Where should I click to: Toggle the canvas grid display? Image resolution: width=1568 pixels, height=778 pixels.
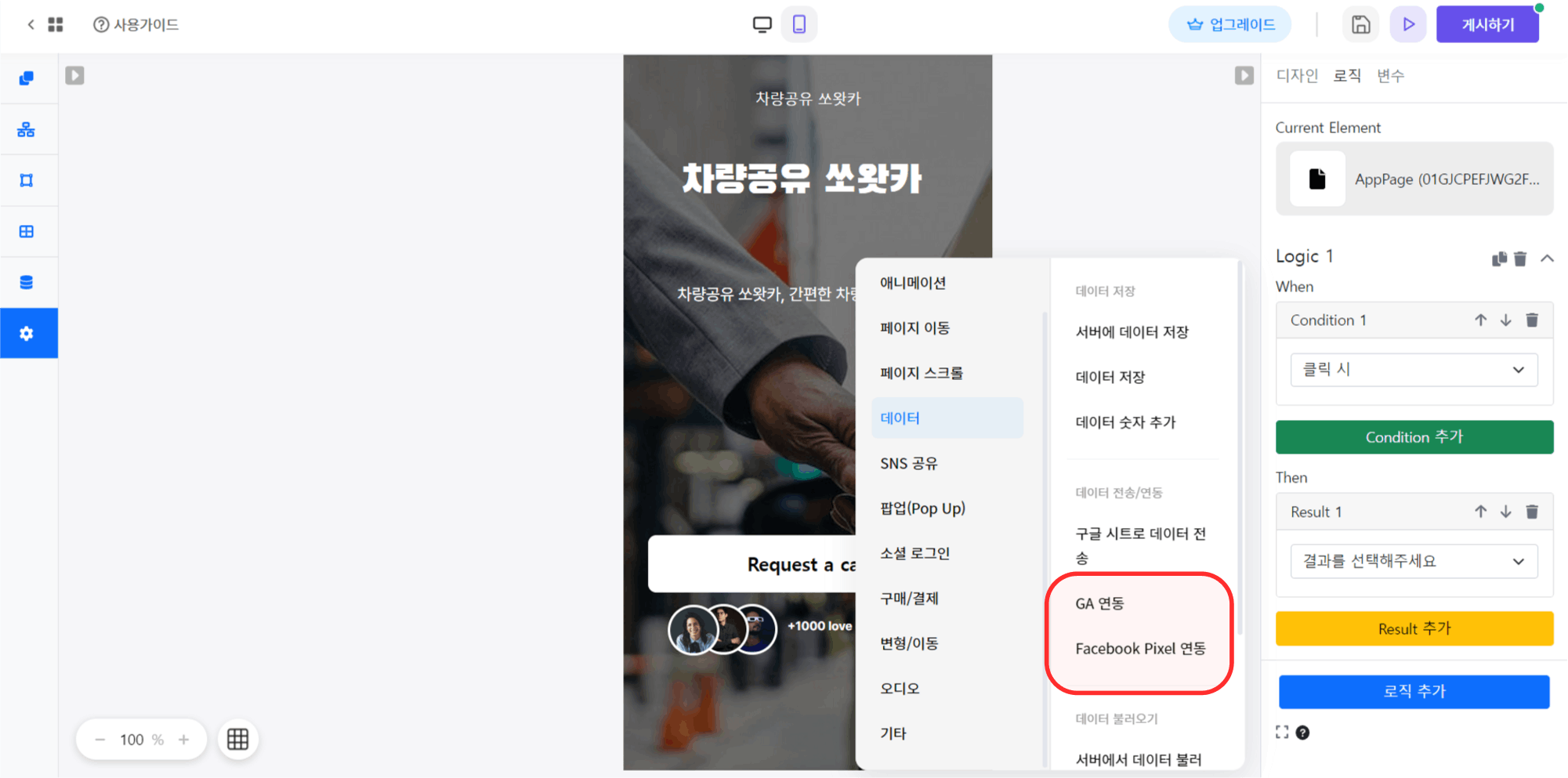point(237,739)
